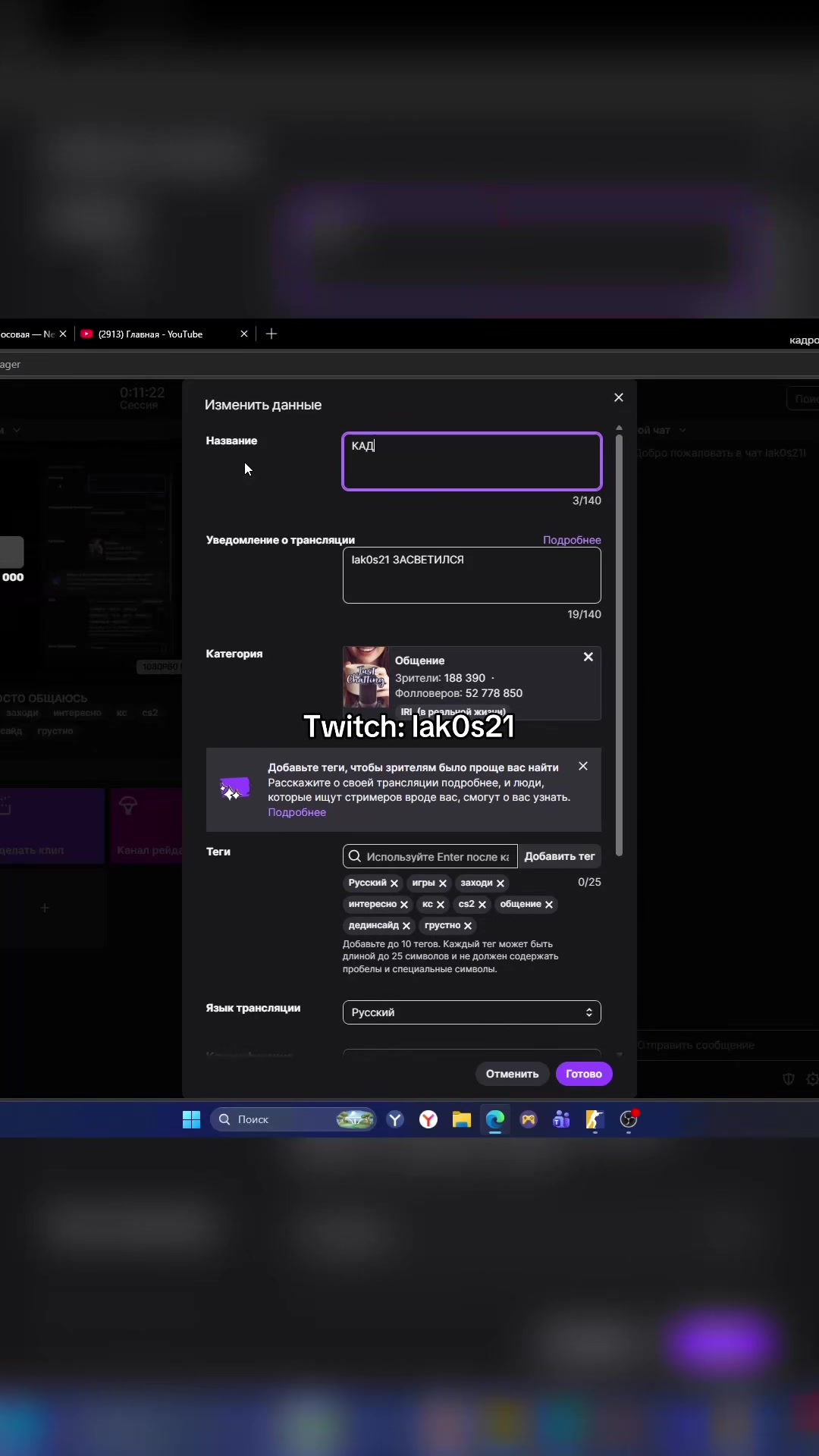Remove the заходи tag
The height and width of the screenshot is (1456, 819).
coord(500,883)
